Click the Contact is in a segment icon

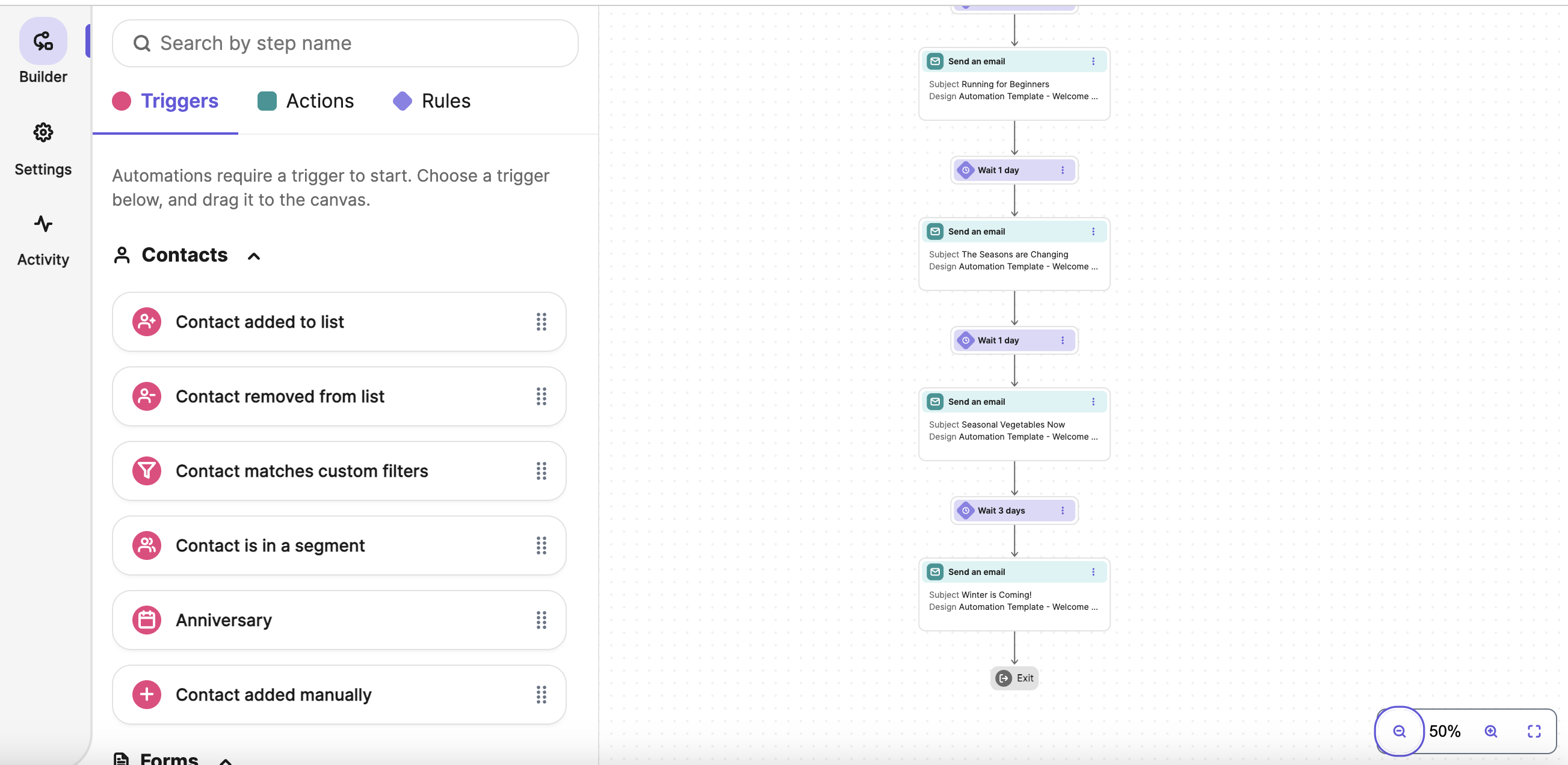click(147, 545)
